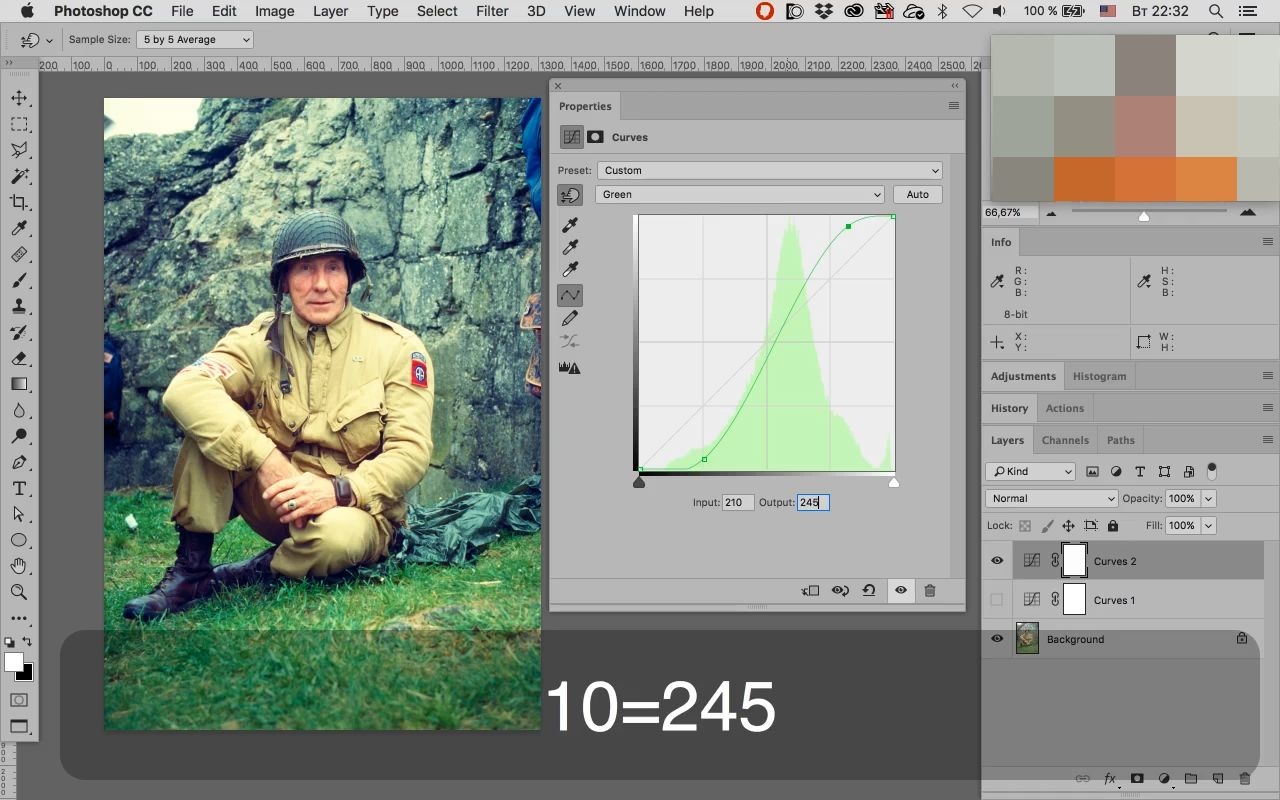Open the Sample Size dropdown
Screen dimensions: 1280x800
point(195,40)
